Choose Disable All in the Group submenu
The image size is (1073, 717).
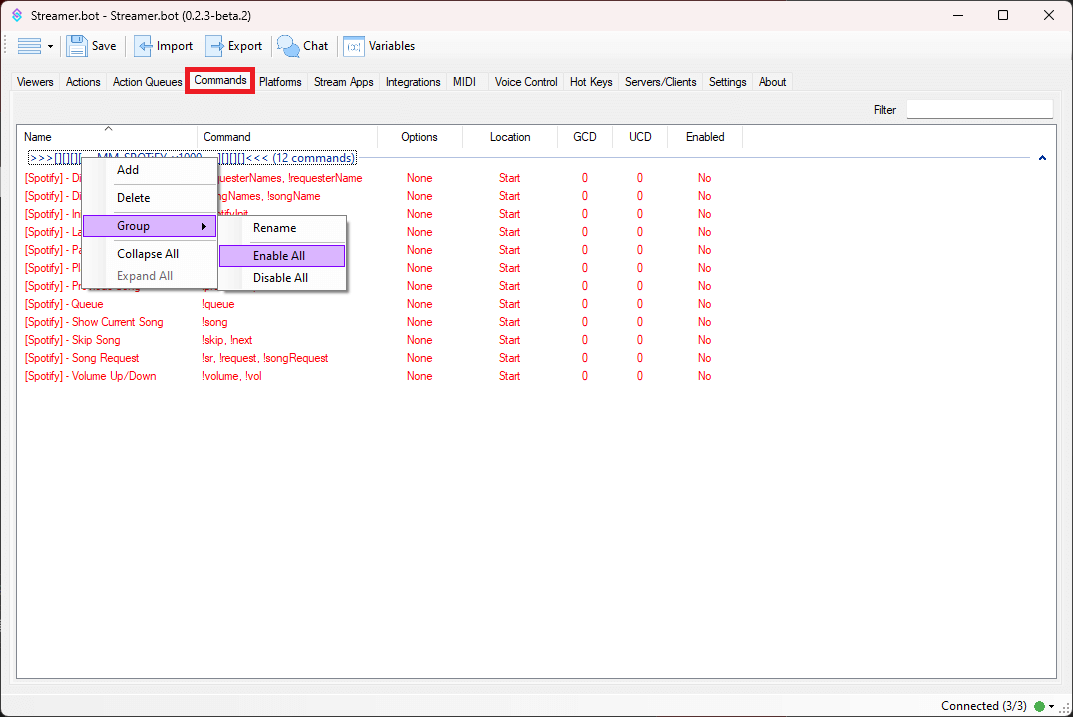pos(282,278)
